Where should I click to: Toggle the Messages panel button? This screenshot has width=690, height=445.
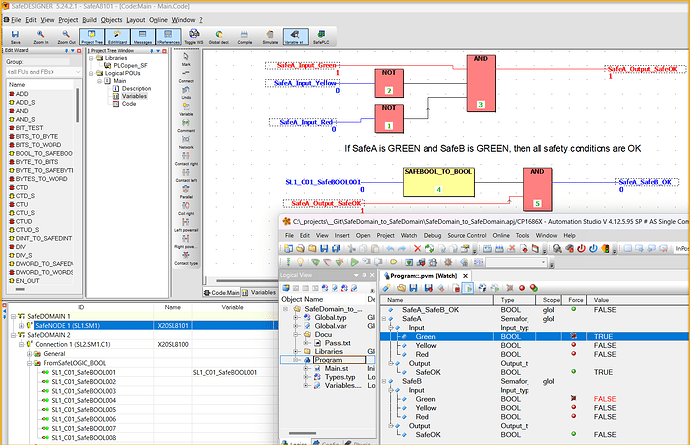[143, 36]
